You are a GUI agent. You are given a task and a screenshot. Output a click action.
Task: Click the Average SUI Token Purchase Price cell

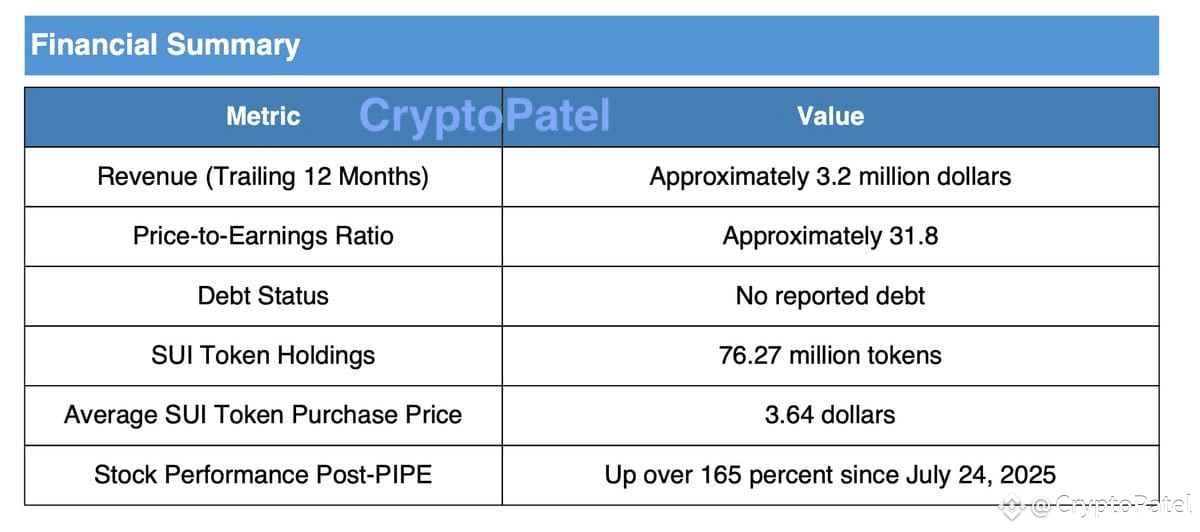coord(263,415)
